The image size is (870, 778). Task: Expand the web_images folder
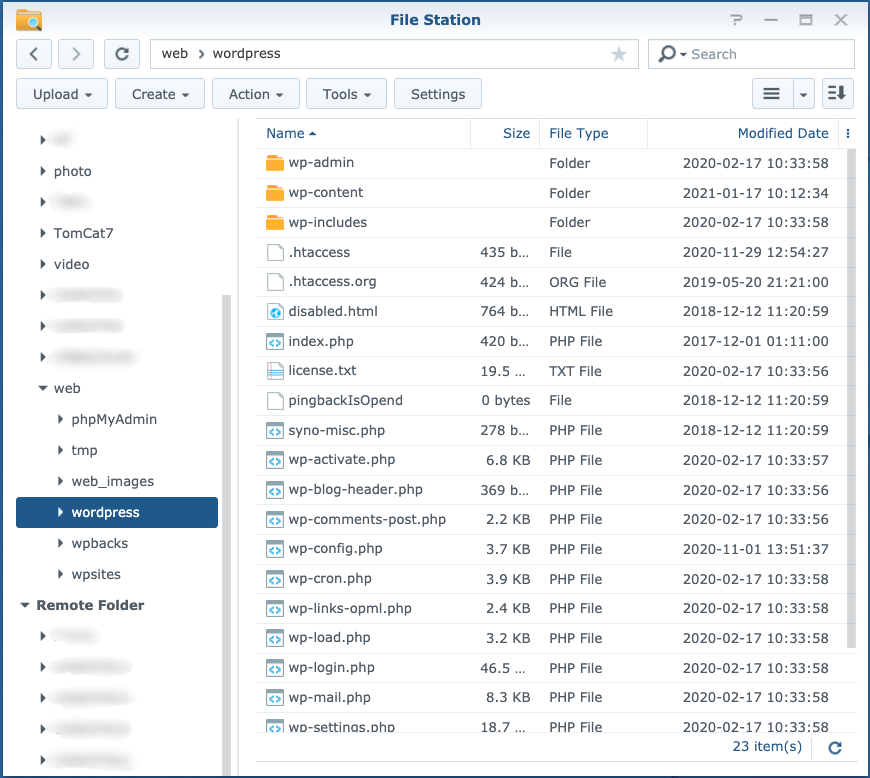[x=60, y=481]
